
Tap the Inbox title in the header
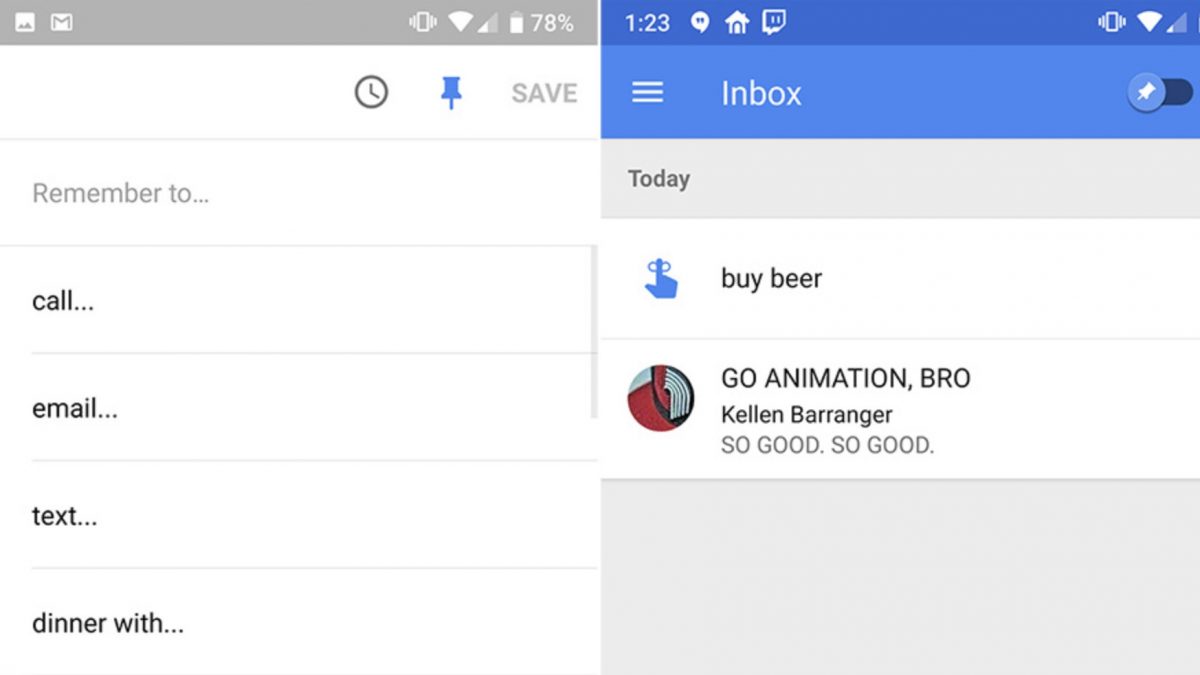coord(761,93)
